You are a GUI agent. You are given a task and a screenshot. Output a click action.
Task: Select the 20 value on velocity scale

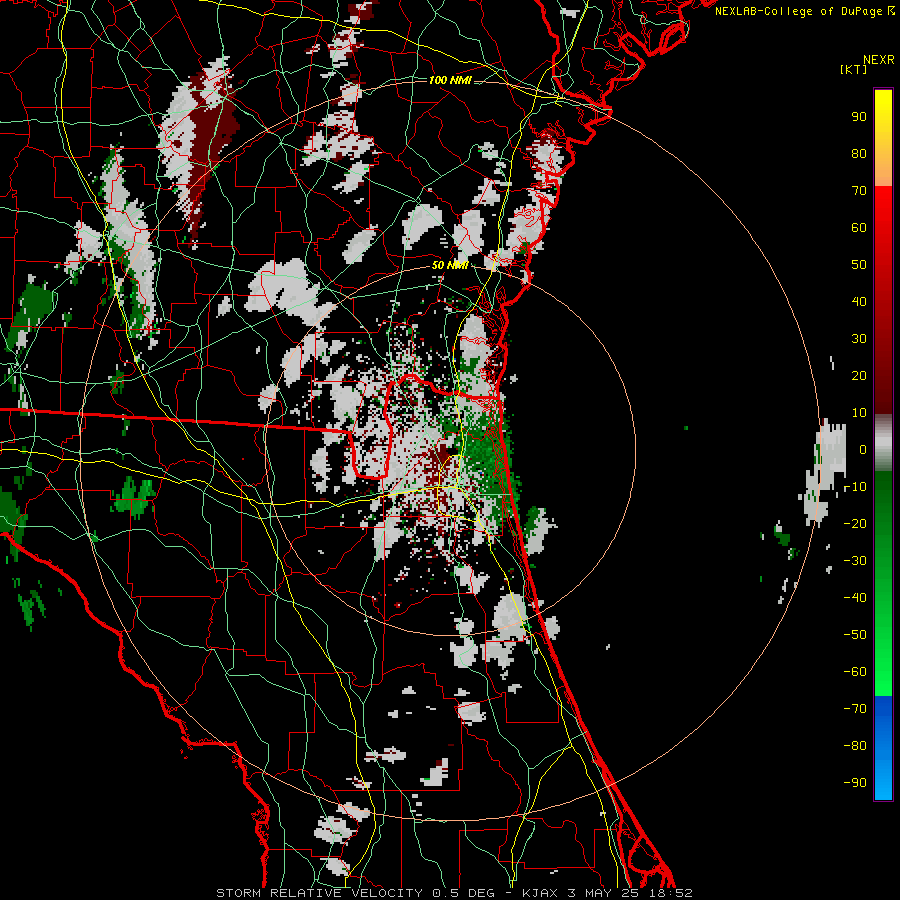coord(859,375)
